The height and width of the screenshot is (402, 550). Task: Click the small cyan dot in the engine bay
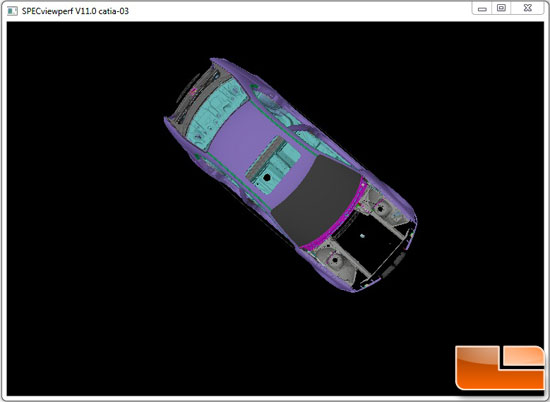coord(363,236)
